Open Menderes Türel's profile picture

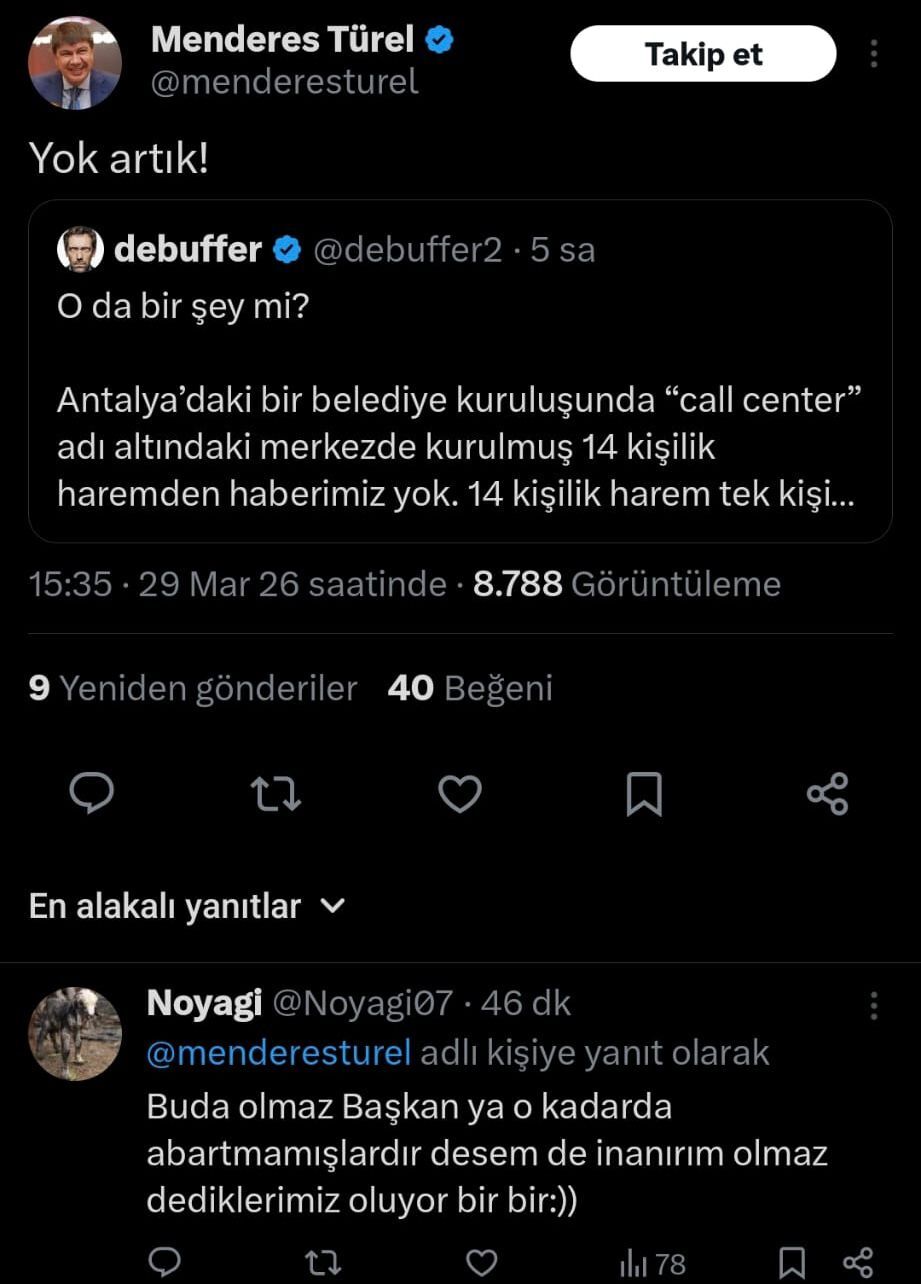[75, 62]
